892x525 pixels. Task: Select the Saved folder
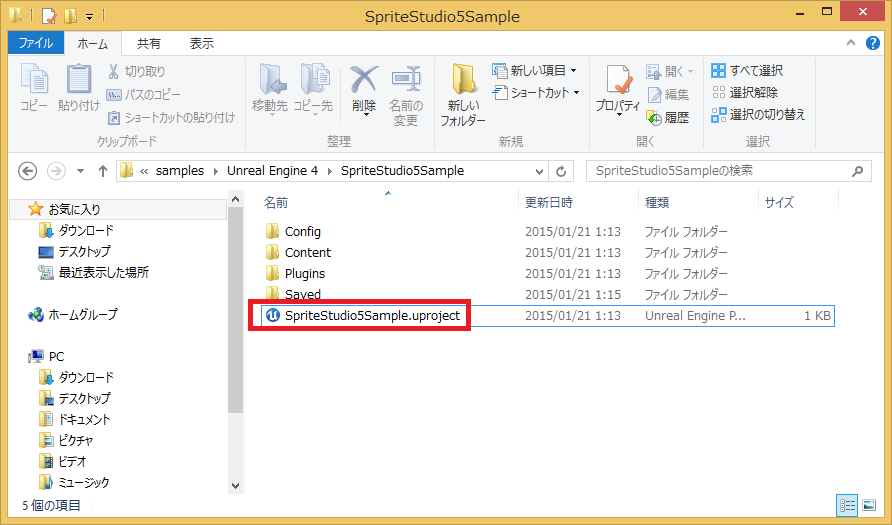293,294
